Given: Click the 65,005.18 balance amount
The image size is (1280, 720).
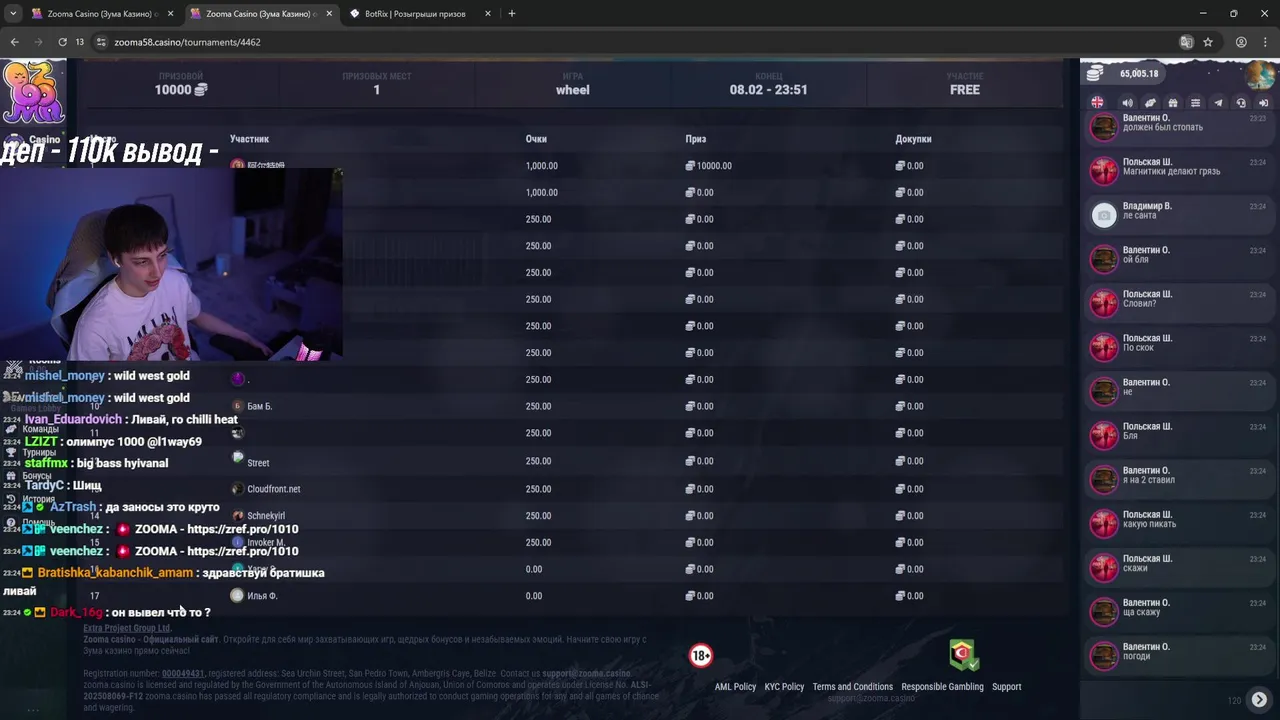Looking at the screenshot, I should click(x=1139, y=74).
